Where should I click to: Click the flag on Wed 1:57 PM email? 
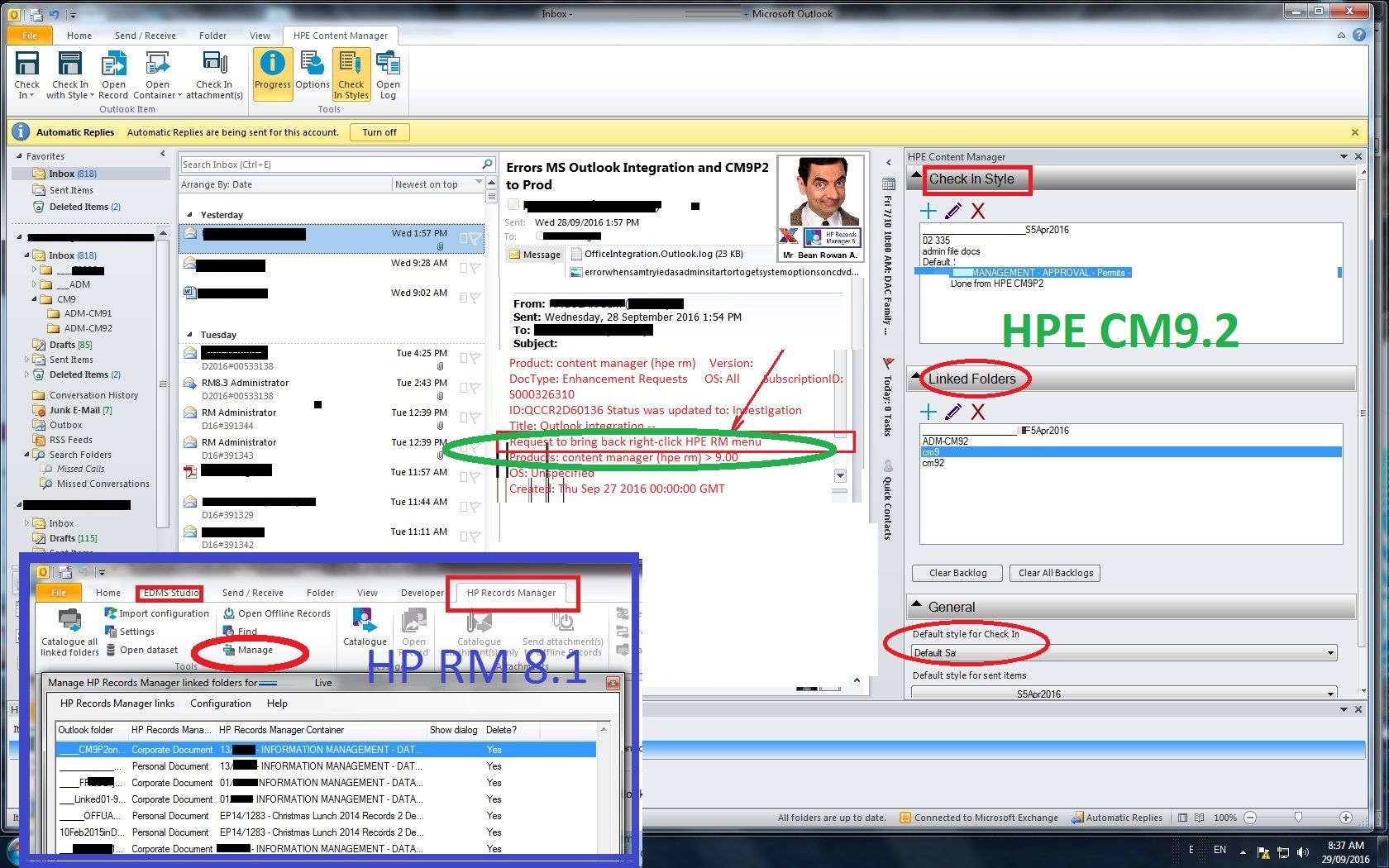click(x=475, y=238)
